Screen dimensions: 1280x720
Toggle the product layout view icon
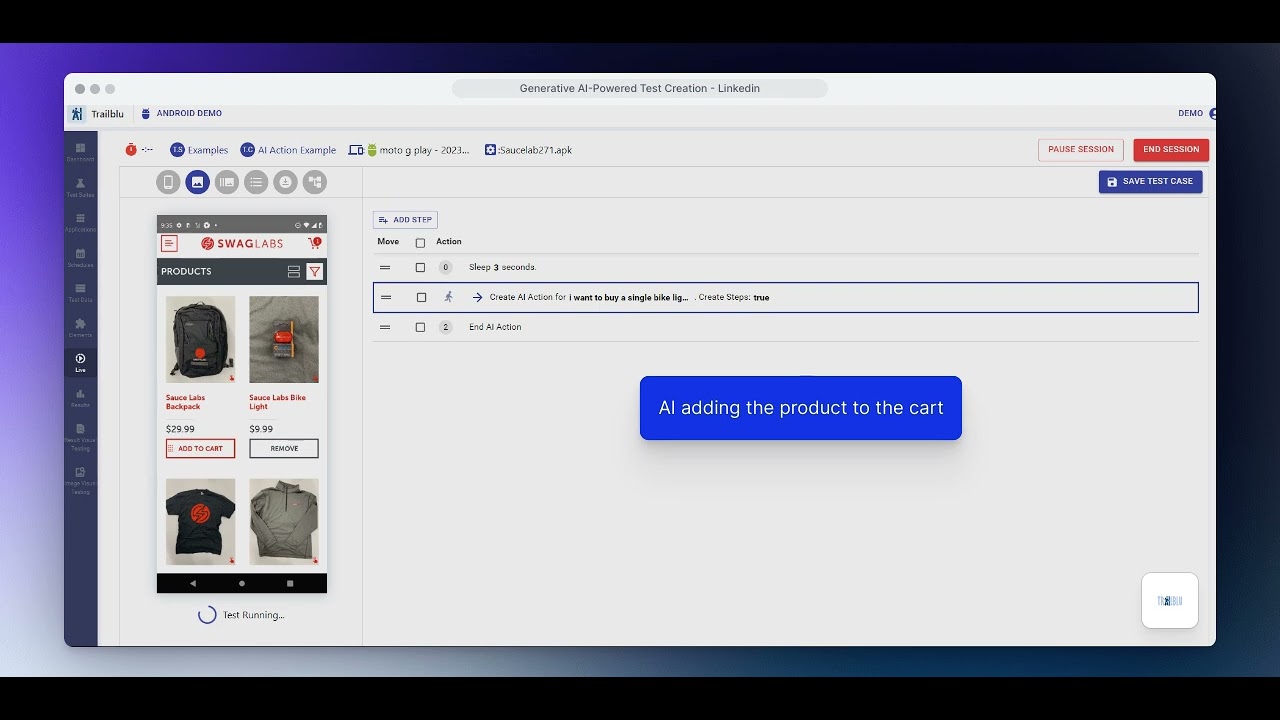[x=294, y=271]
